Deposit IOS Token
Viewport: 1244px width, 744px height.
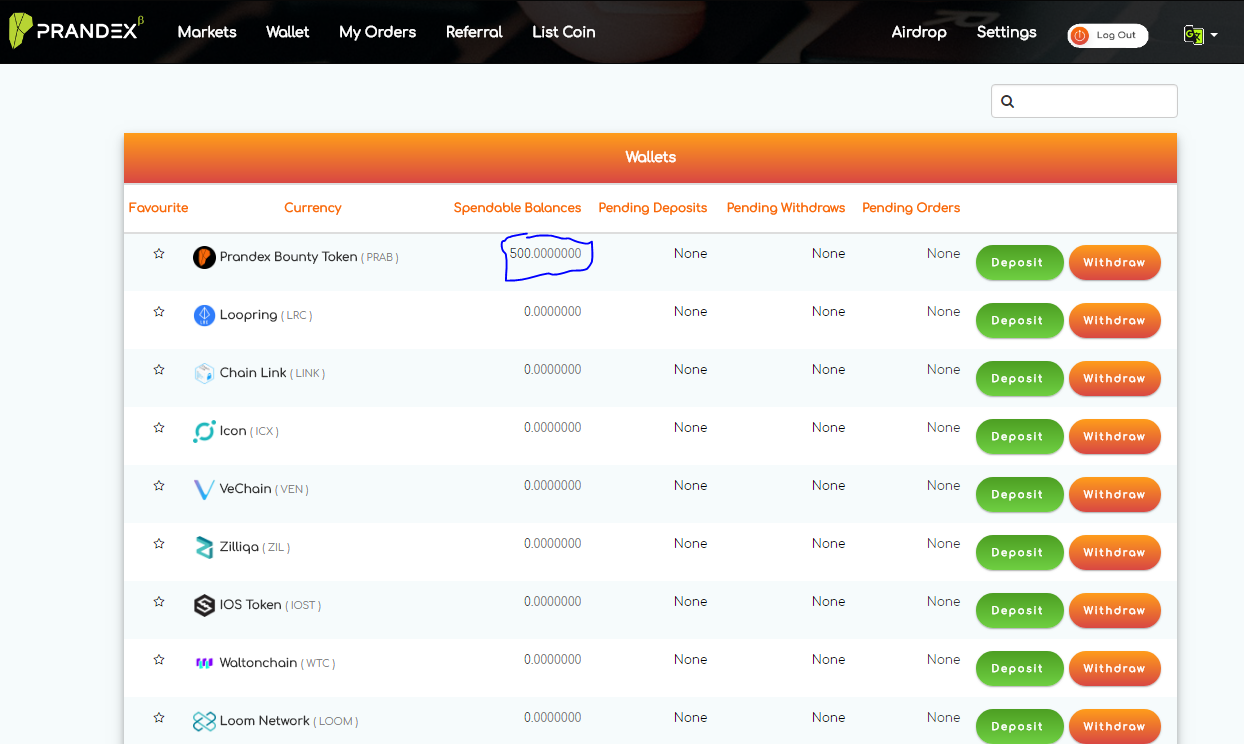click(x=1019, y=611)
